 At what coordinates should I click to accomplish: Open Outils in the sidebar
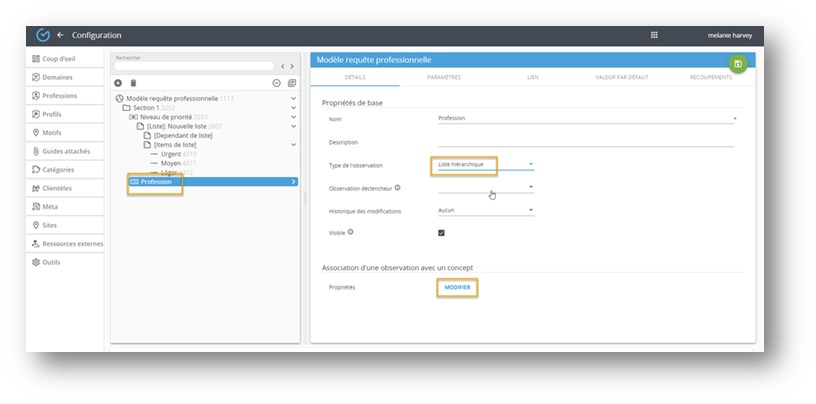(52, 262)
